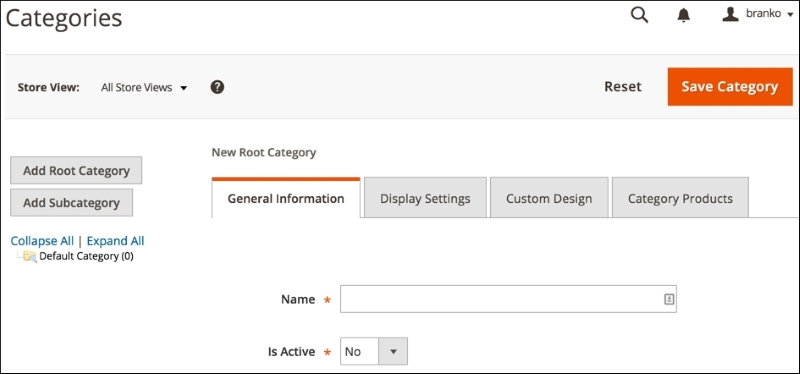Go to the Category Products tab
This screenshot has width=800, height=374.
[x=680, y=198]
